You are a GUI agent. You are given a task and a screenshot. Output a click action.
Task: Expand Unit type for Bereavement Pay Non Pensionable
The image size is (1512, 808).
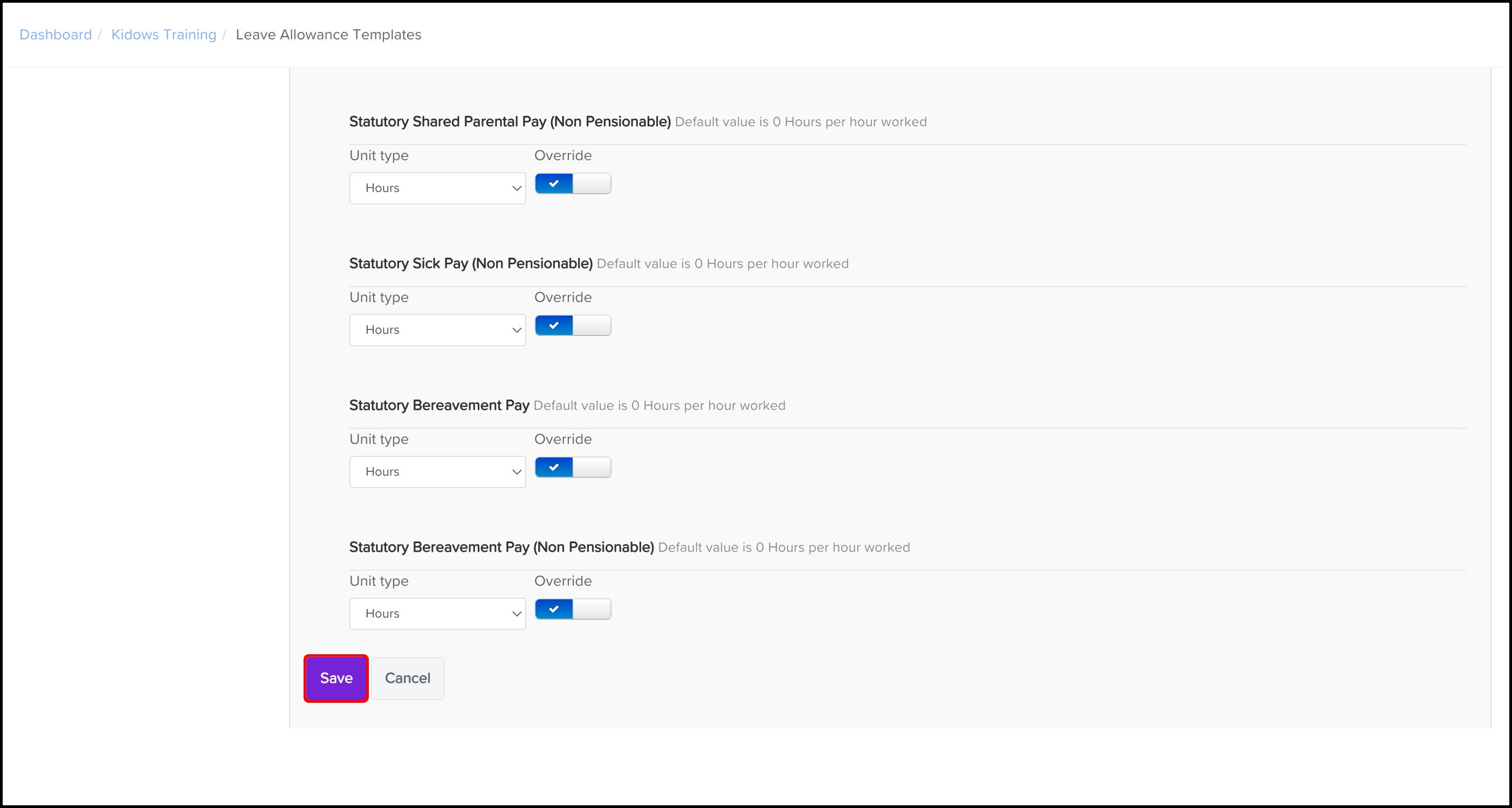437,614
